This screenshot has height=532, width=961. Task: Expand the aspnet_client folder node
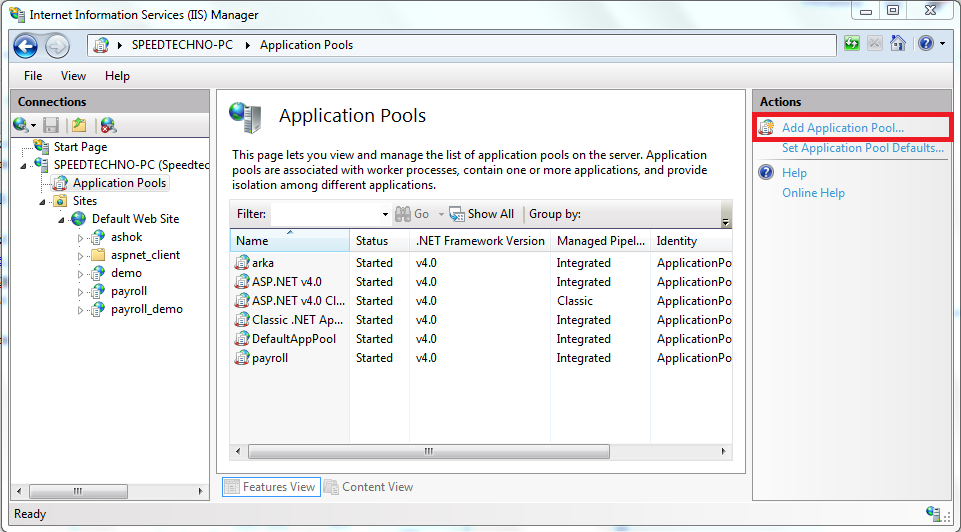80,256
